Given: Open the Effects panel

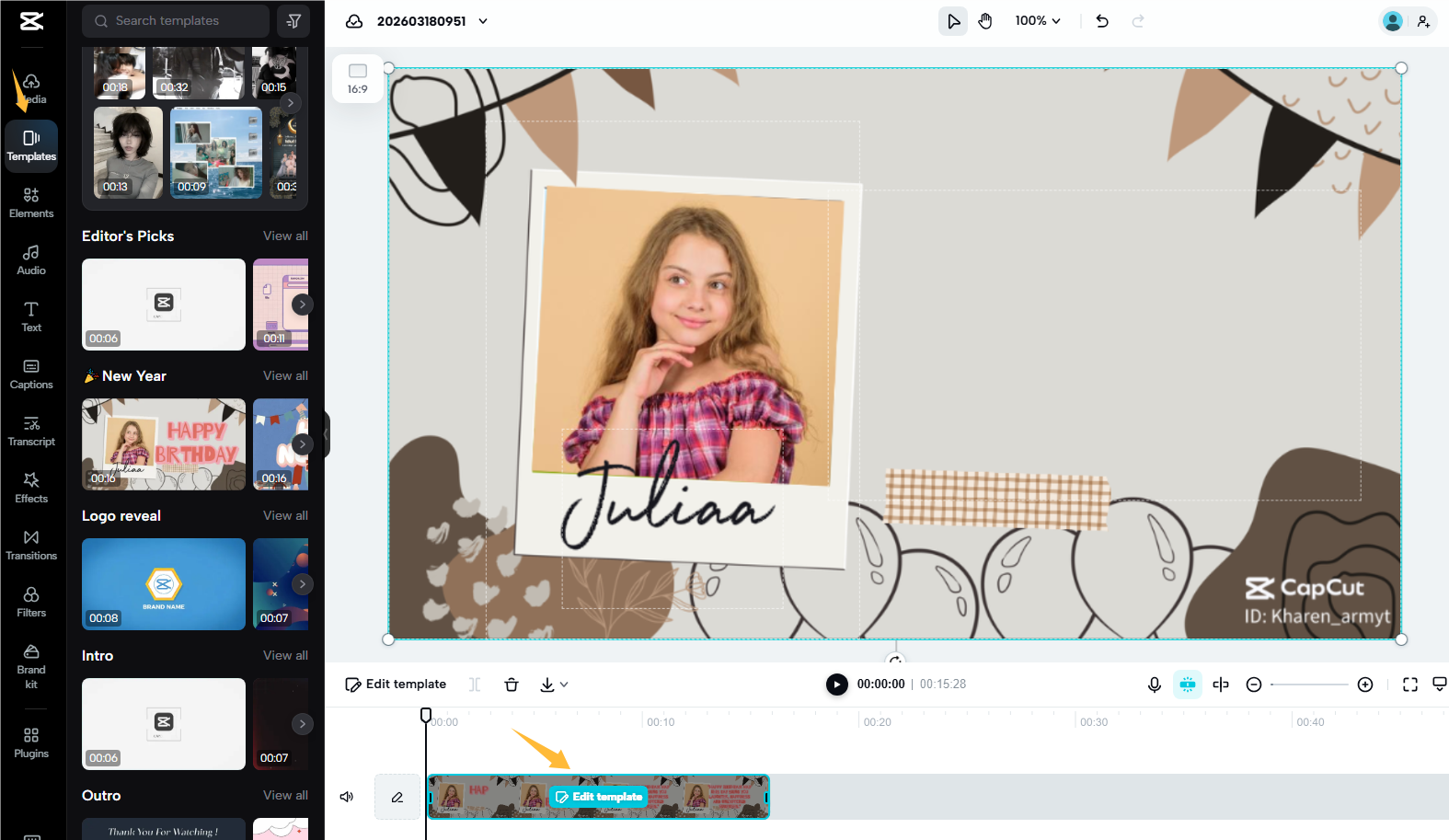Looking at the screenshot, I should pos(31,489).
